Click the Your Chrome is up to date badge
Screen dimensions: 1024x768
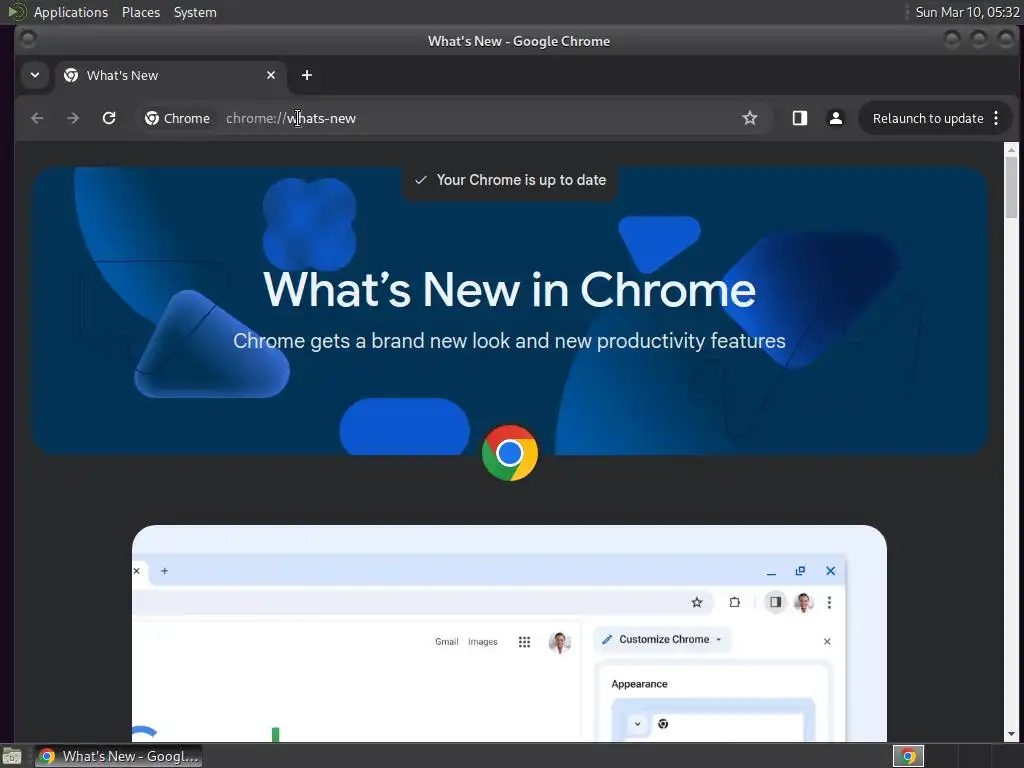coord(510,180)
